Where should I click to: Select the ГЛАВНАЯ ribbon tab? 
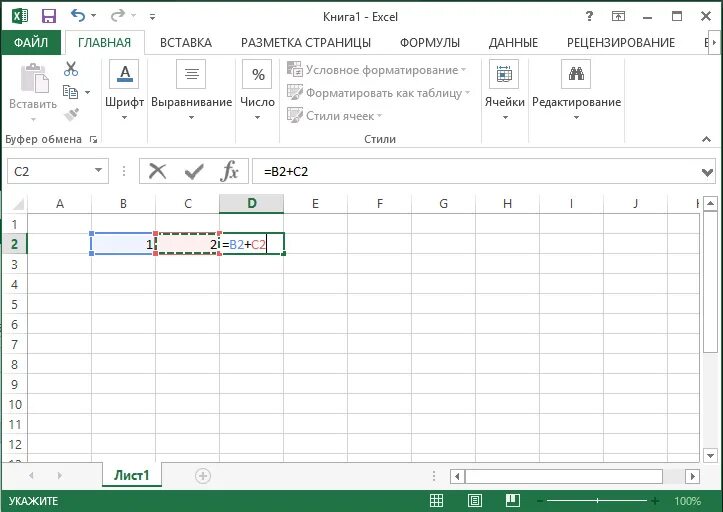coord(105,42)
